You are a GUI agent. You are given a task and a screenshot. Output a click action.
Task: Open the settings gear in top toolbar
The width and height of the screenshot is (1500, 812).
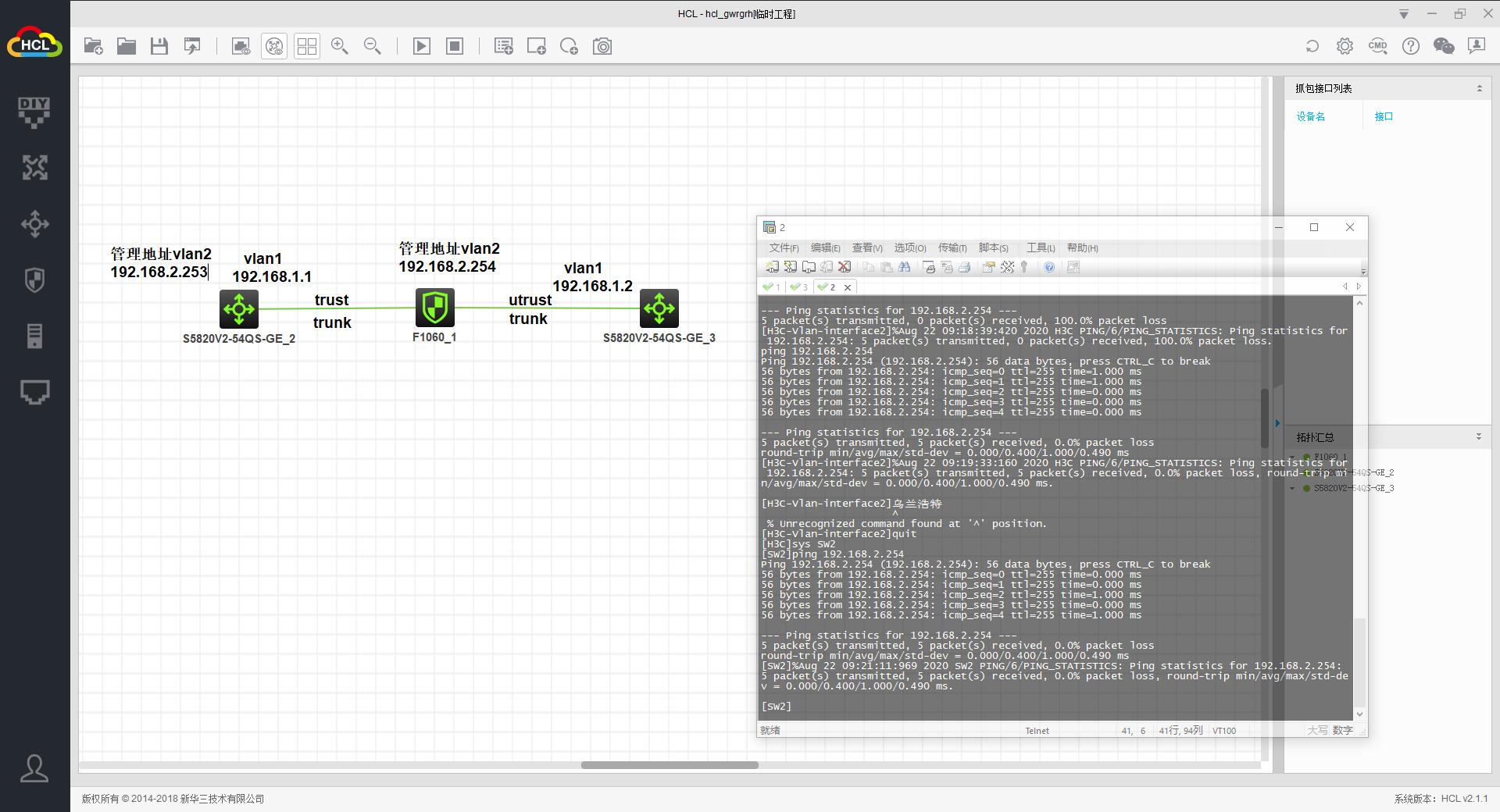coord(1345,47)
